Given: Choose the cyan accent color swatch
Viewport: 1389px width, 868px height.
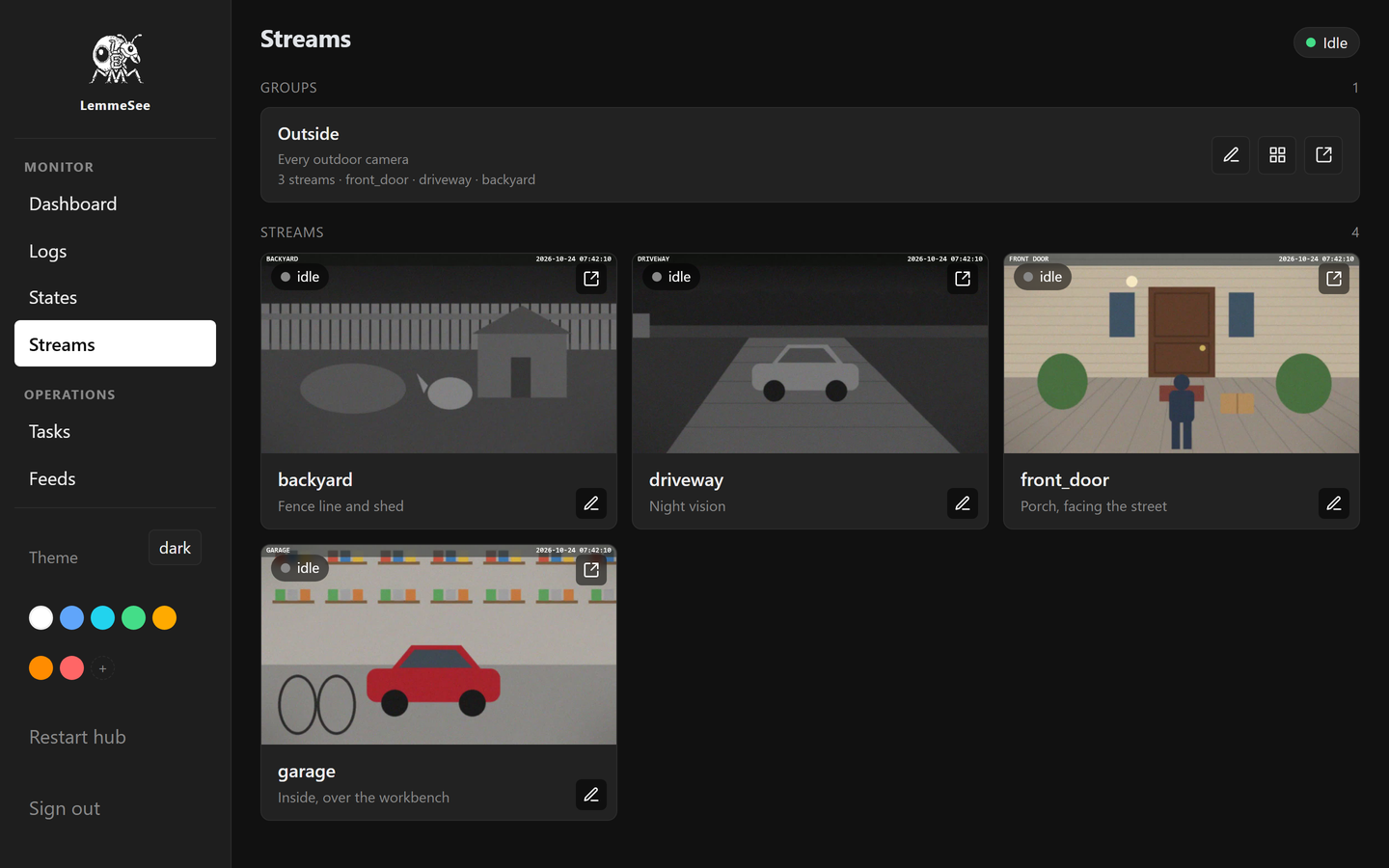Looking at the screenshot, I should 102,618.
